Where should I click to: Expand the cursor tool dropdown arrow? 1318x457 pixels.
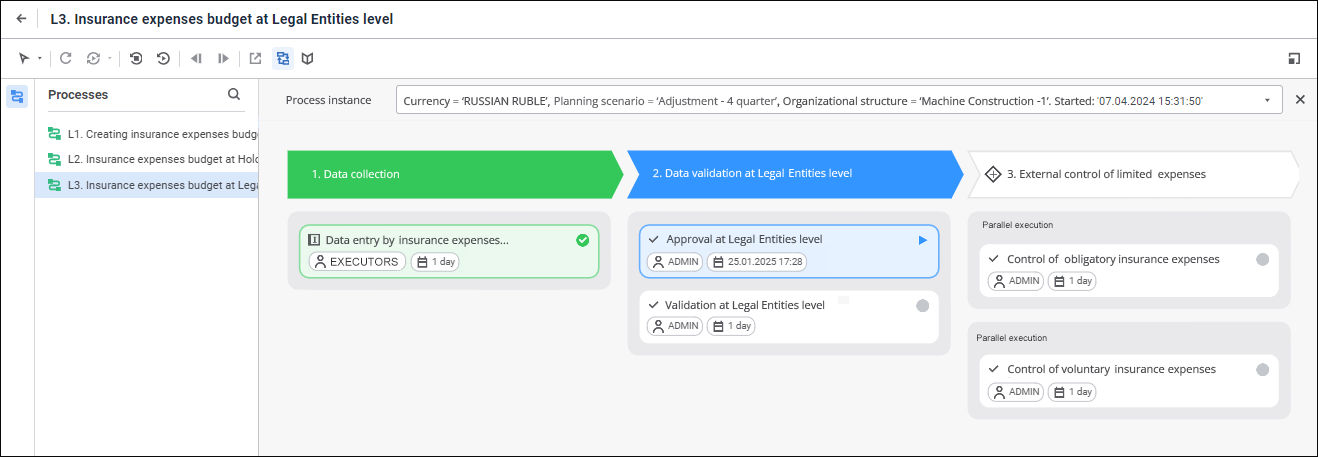coord(40,59)
